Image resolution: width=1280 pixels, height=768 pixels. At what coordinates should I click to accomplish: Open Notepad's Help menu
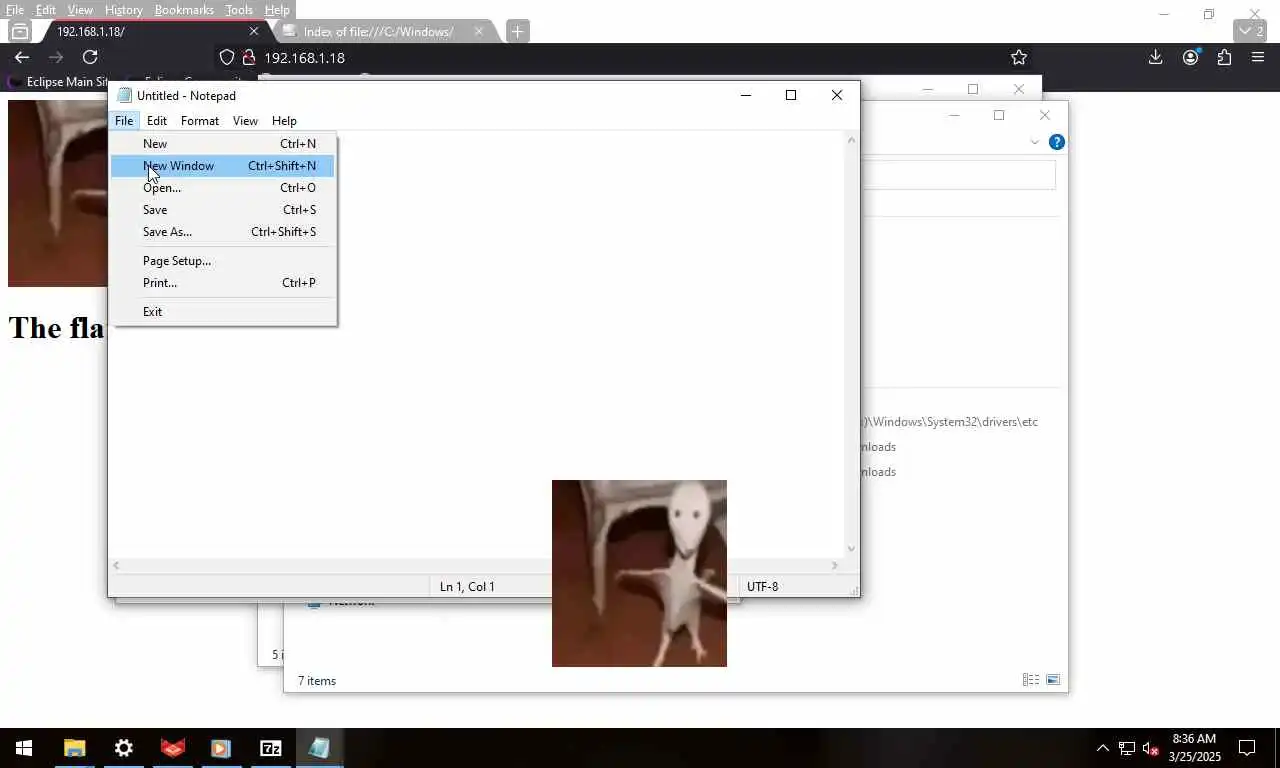tap(284, 121)
